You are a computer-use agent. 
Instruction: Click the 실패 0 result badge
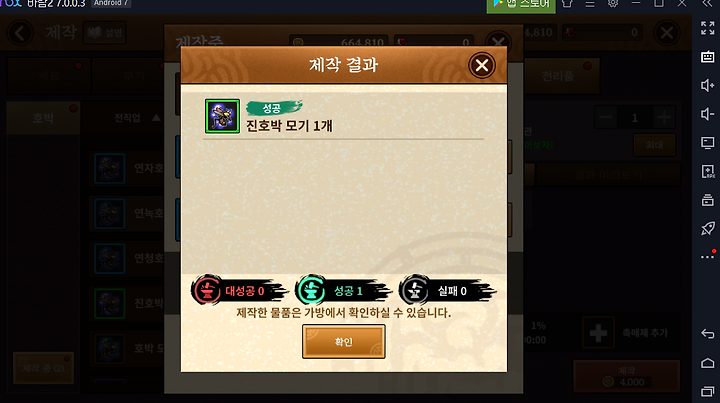coord(446,291)
